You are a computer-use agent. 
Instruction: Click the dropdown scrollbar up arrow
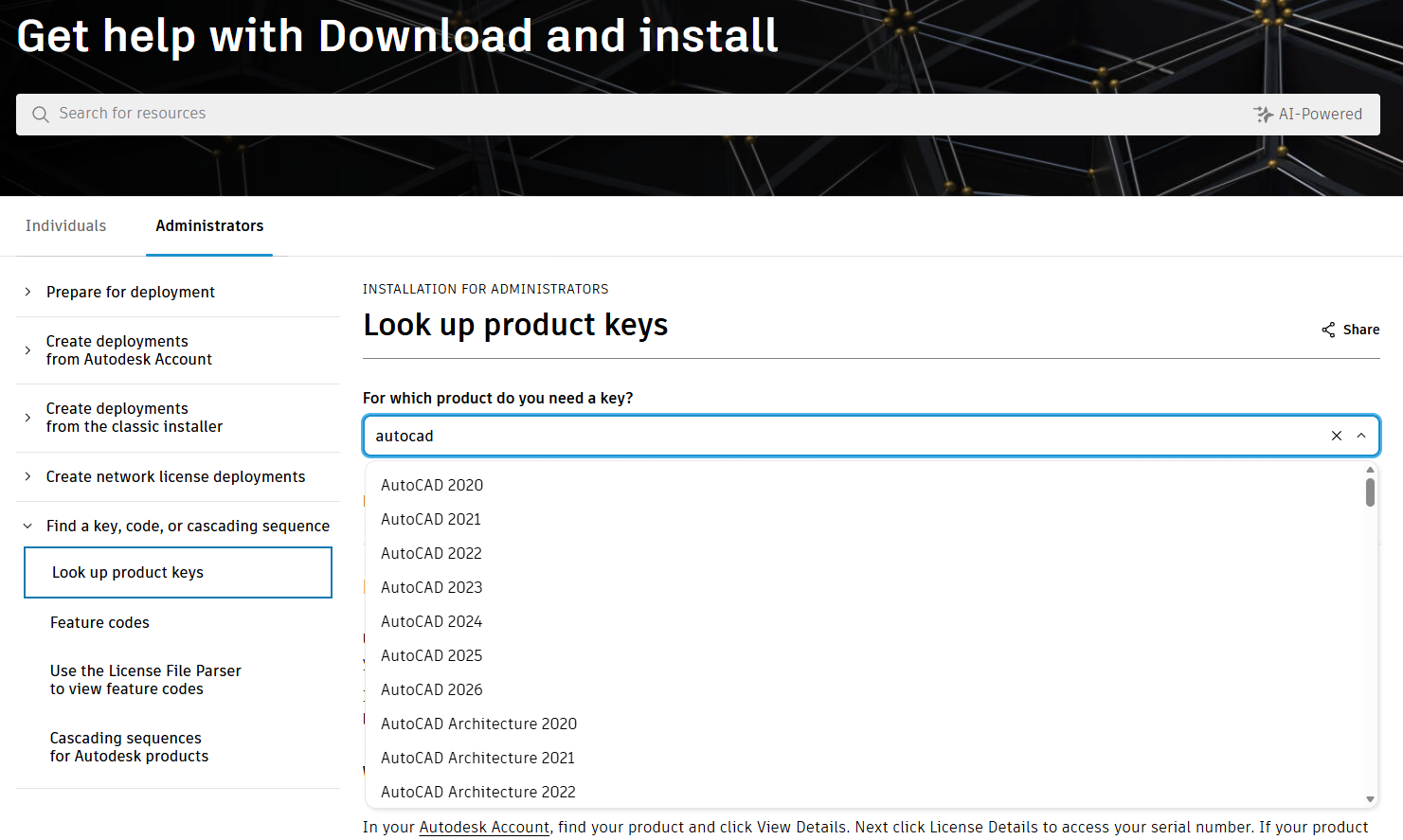pos(1370,470)
